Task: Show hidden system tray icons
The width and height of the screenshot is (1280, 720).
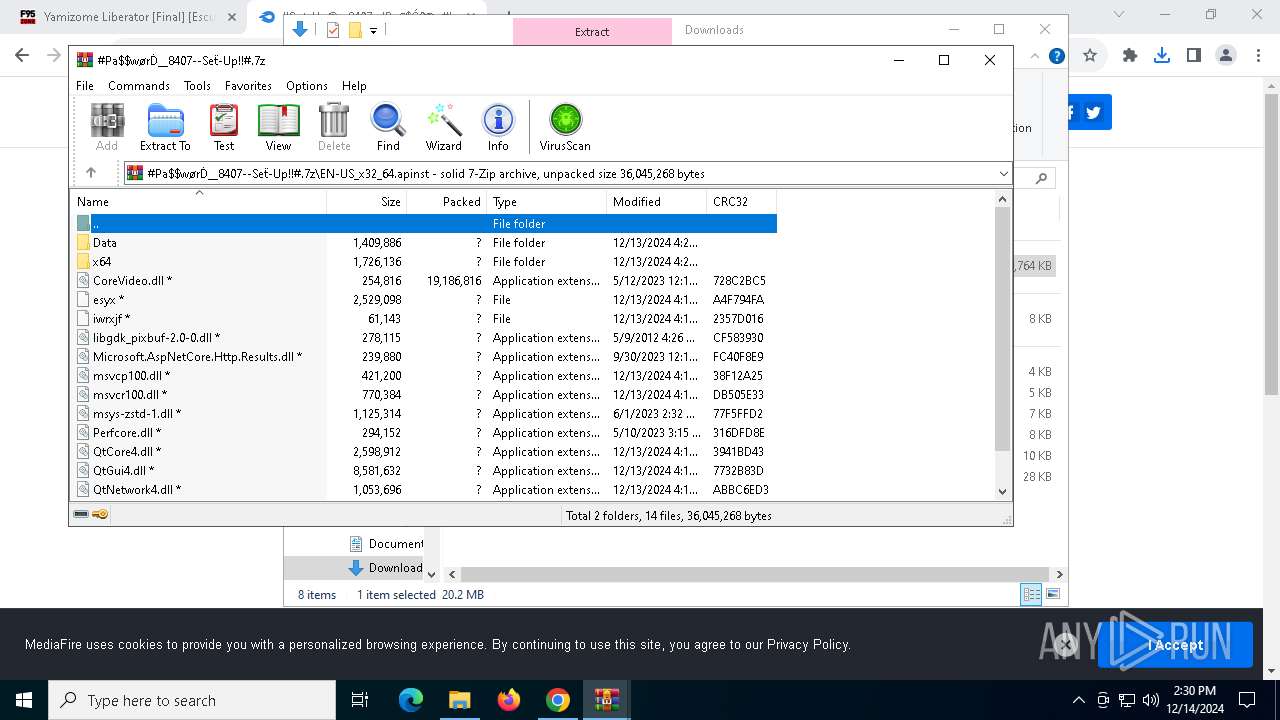Action: coord(1078,700)
